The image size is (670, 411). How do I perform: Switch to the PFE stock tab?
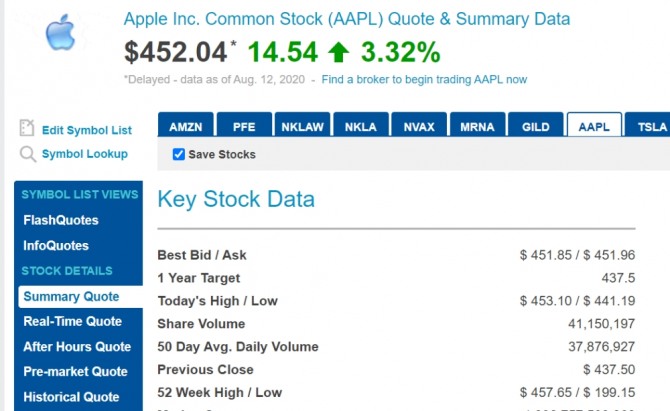(x=244, y=127)
